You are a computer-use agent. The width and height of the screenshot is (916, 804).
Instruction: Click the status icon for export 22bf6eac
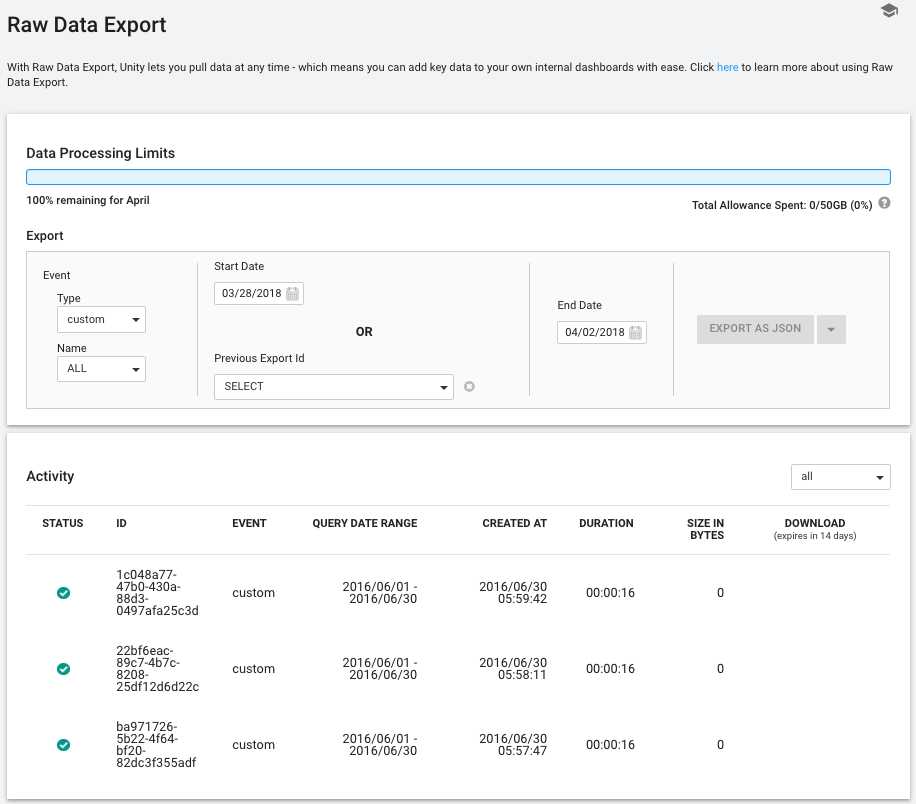click(64, 669)
